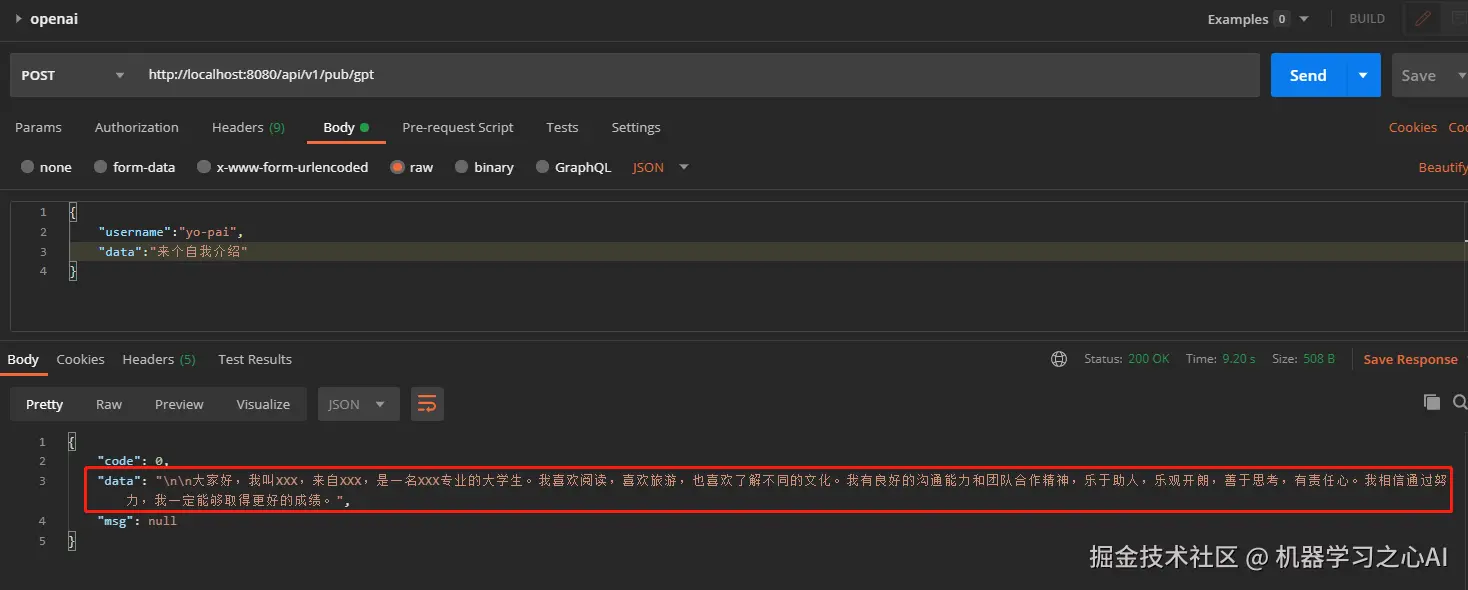Select the none body type
The height and width of the screenshot is (590, 1468).
(46, 167)
